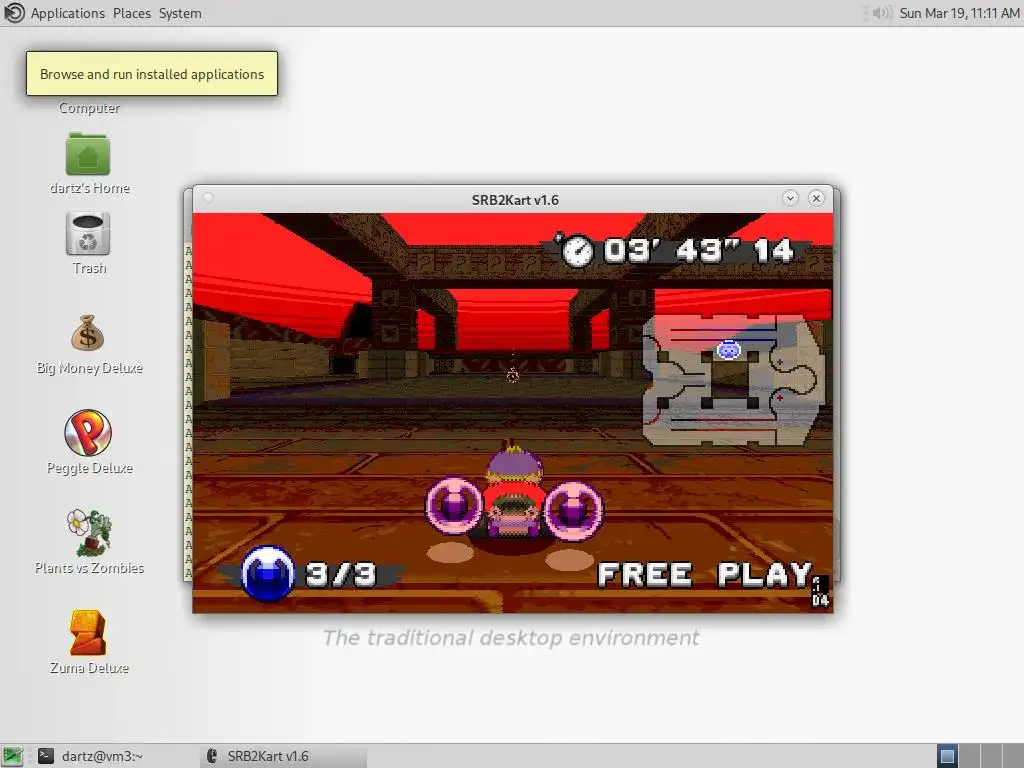The image size is (1024, 768).
Task: Click the SRB2Kart window menu button at title bar left
Action: point(208,198)
